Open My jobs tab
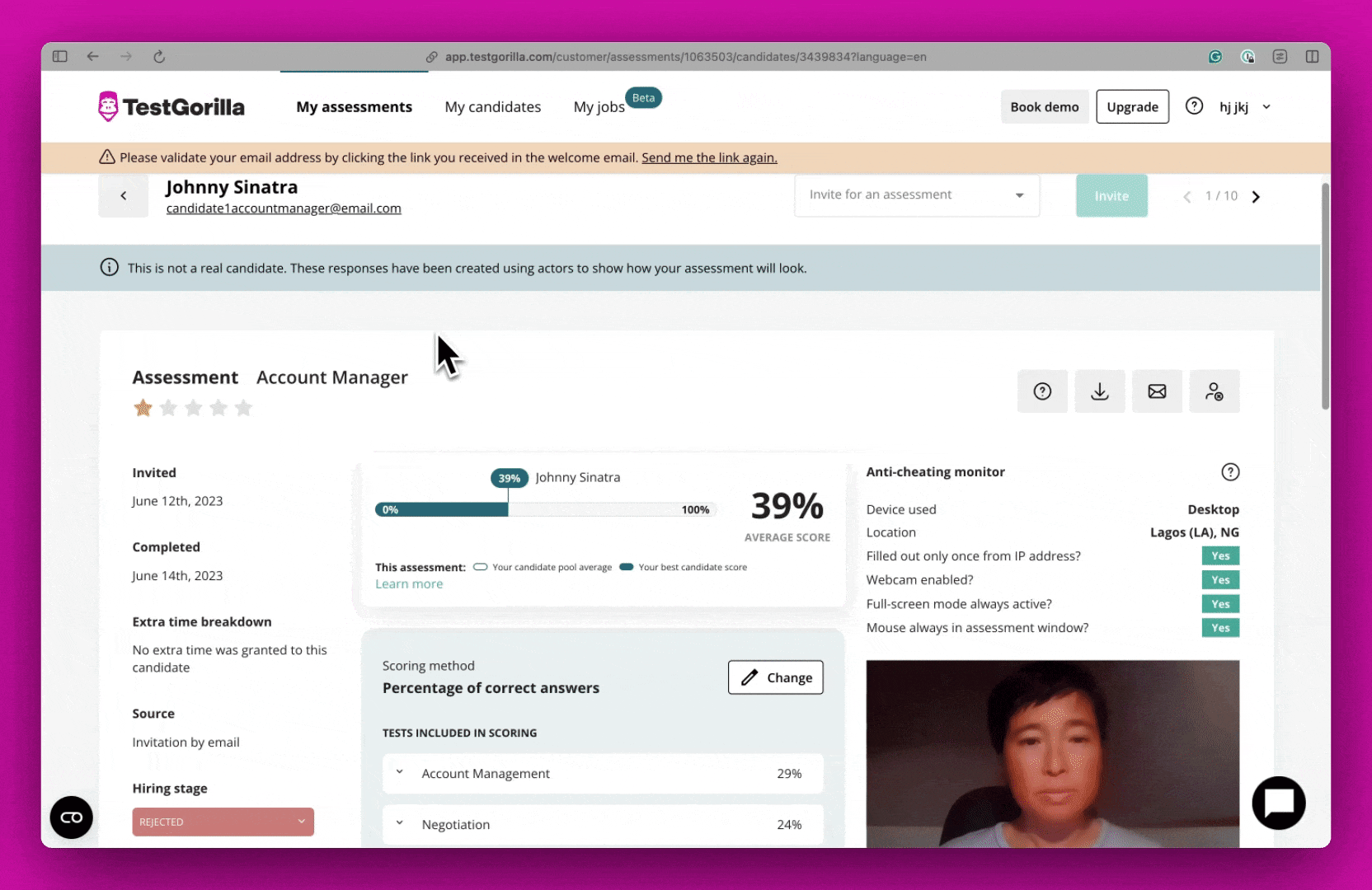The width and height of the screenshot is (1372, 890). (x=599, y=107)
